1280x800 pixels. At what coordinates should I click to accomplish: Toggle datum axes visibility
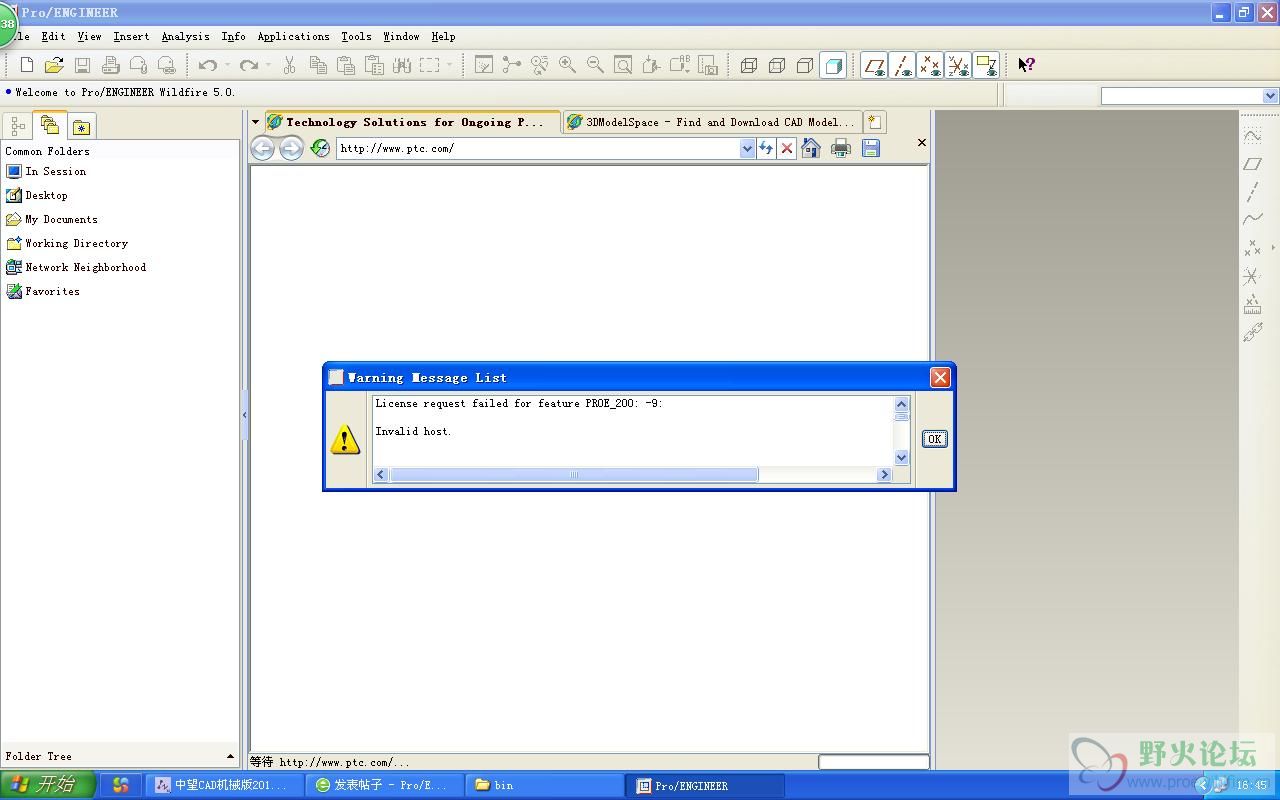[x=902, y=65]
